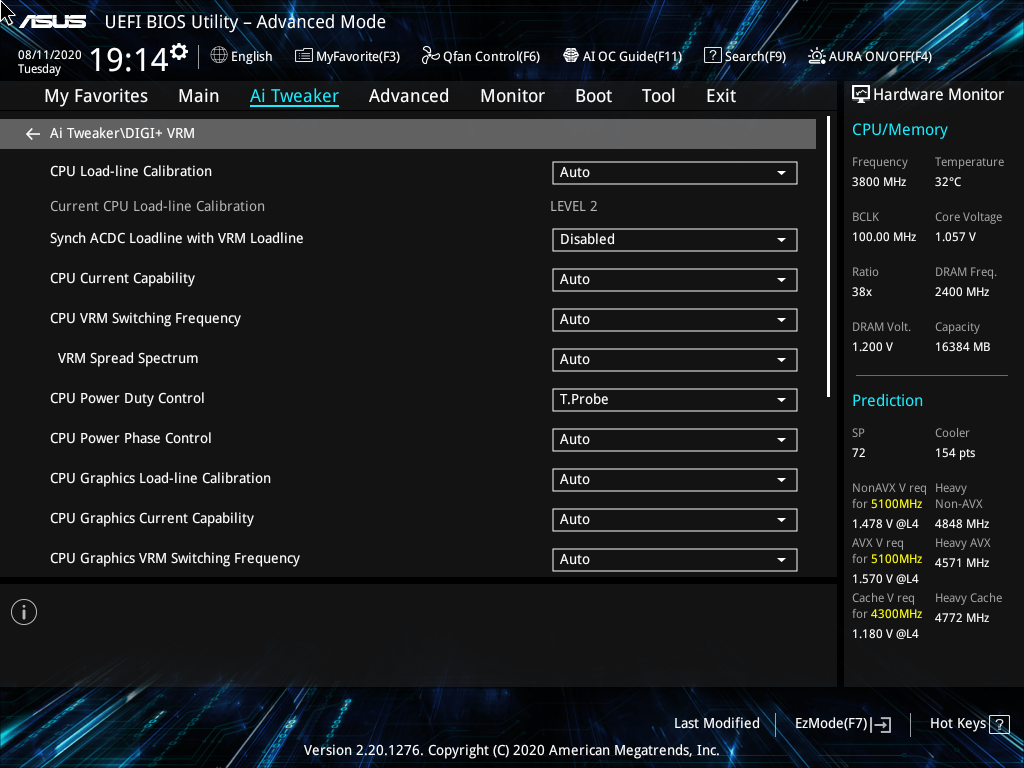Click the settings list scrollbar
The height and width of the screenshot is (768, 1024).
click(828, 257)
